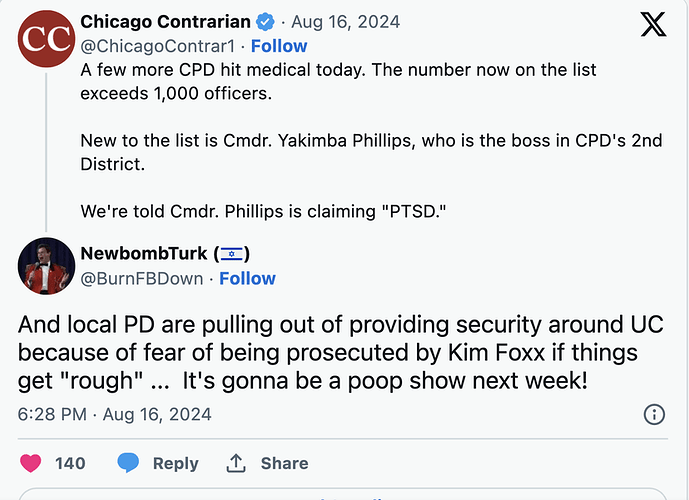Like the tweet with the heart icon
Screen dimensions: 689x500
(31, 463)
